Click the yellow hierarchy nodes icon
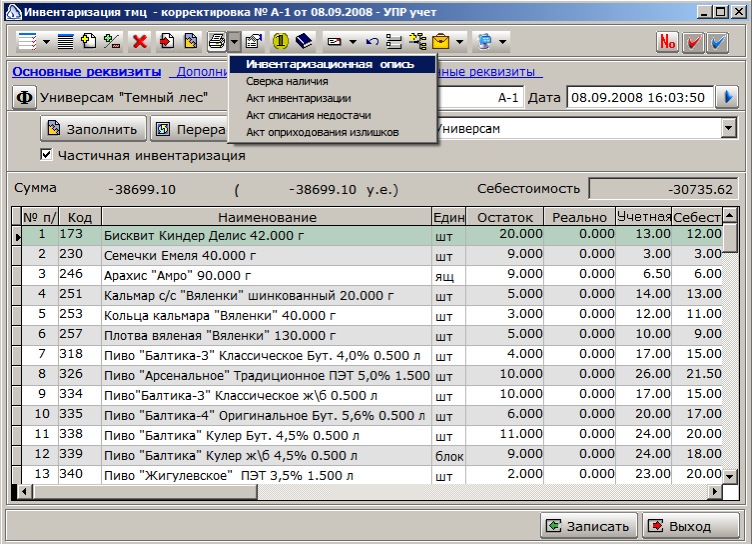The image size is (752, 545). 417,42
